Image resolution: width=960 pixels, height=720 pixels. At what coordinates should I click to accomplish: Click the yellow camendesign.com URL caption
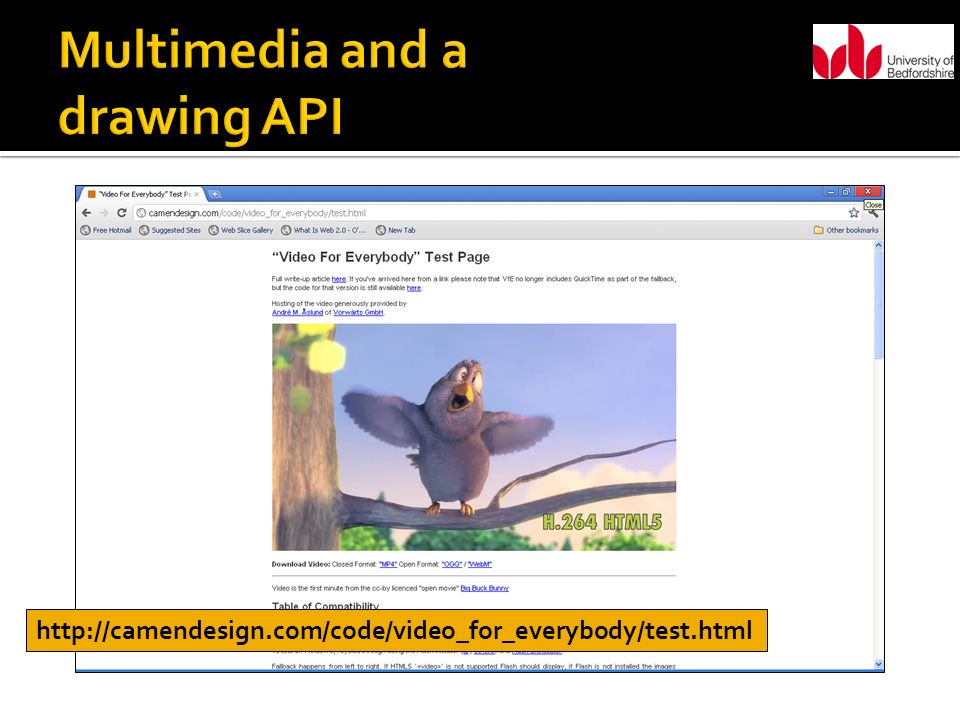point(396,631)
